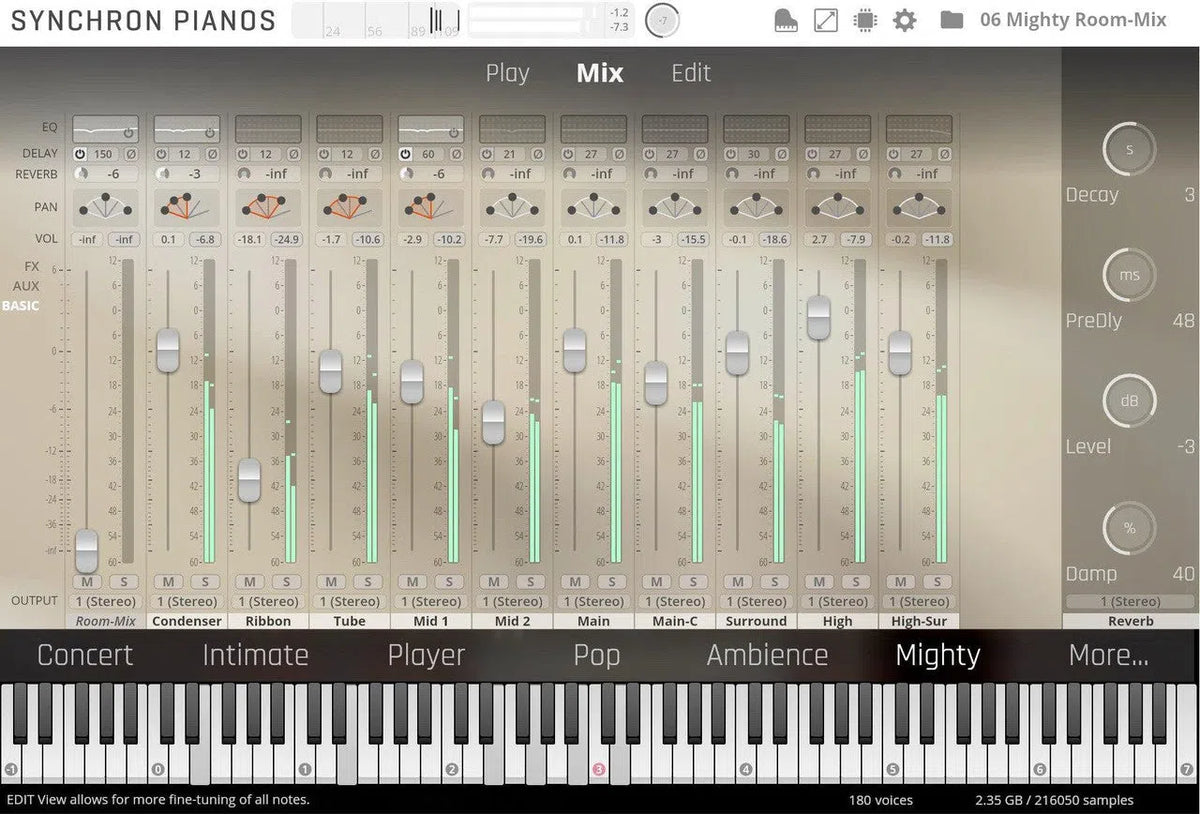
Task: Open the CPU chip engine icon
Action: click(x=865, y=20)
